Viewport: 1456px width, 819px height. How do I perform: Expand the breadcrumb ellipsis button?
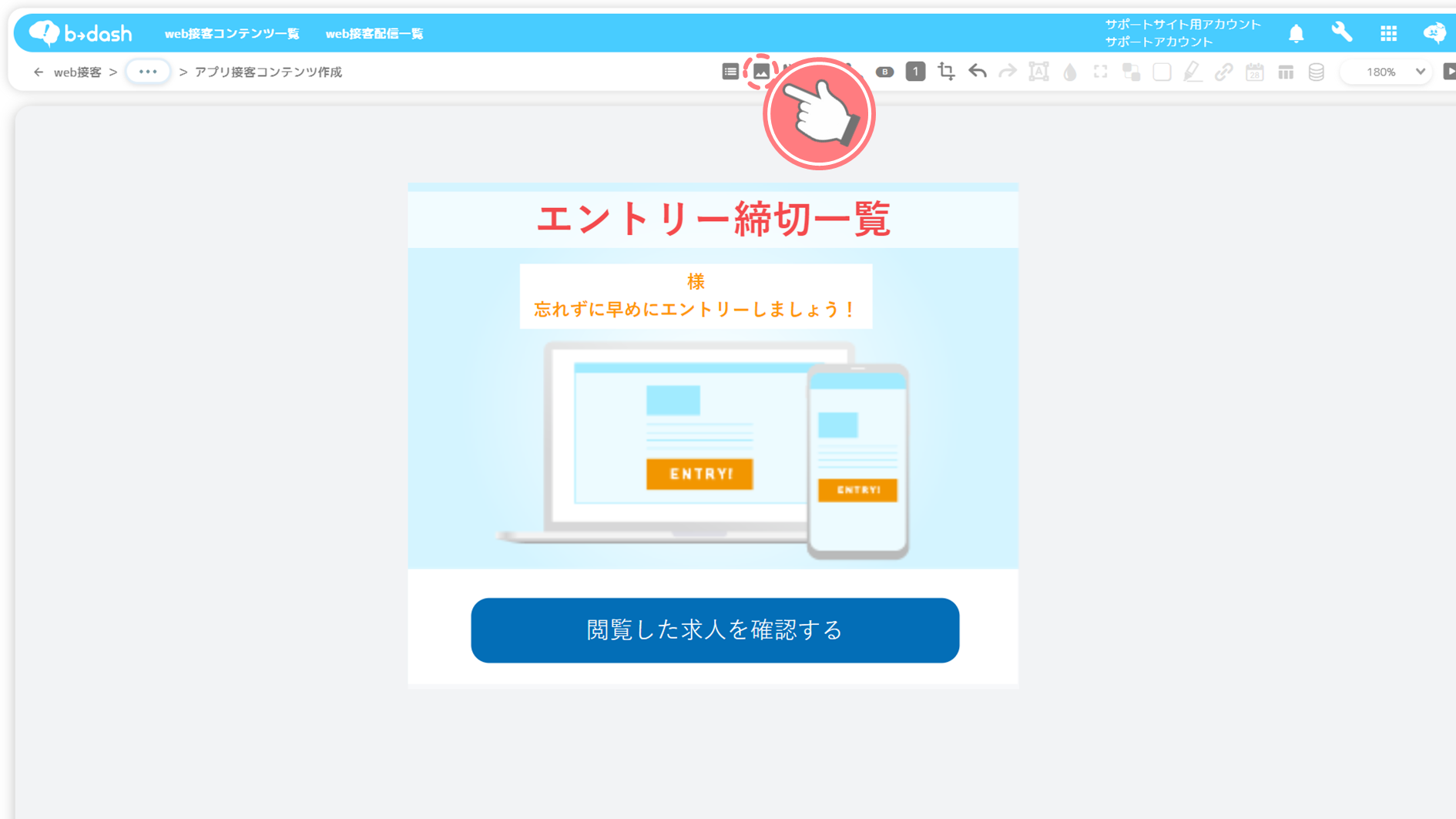point(148,72)
